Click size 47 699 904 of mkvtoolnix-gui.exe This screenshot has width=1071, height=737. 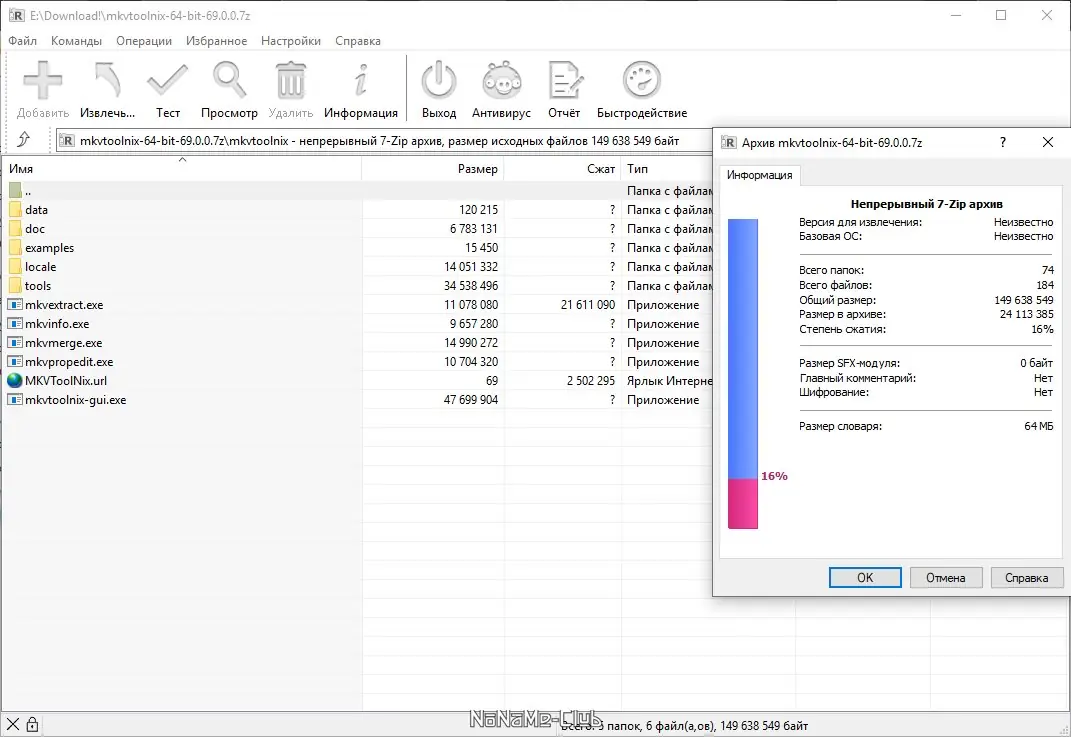(x=471, y=400)
